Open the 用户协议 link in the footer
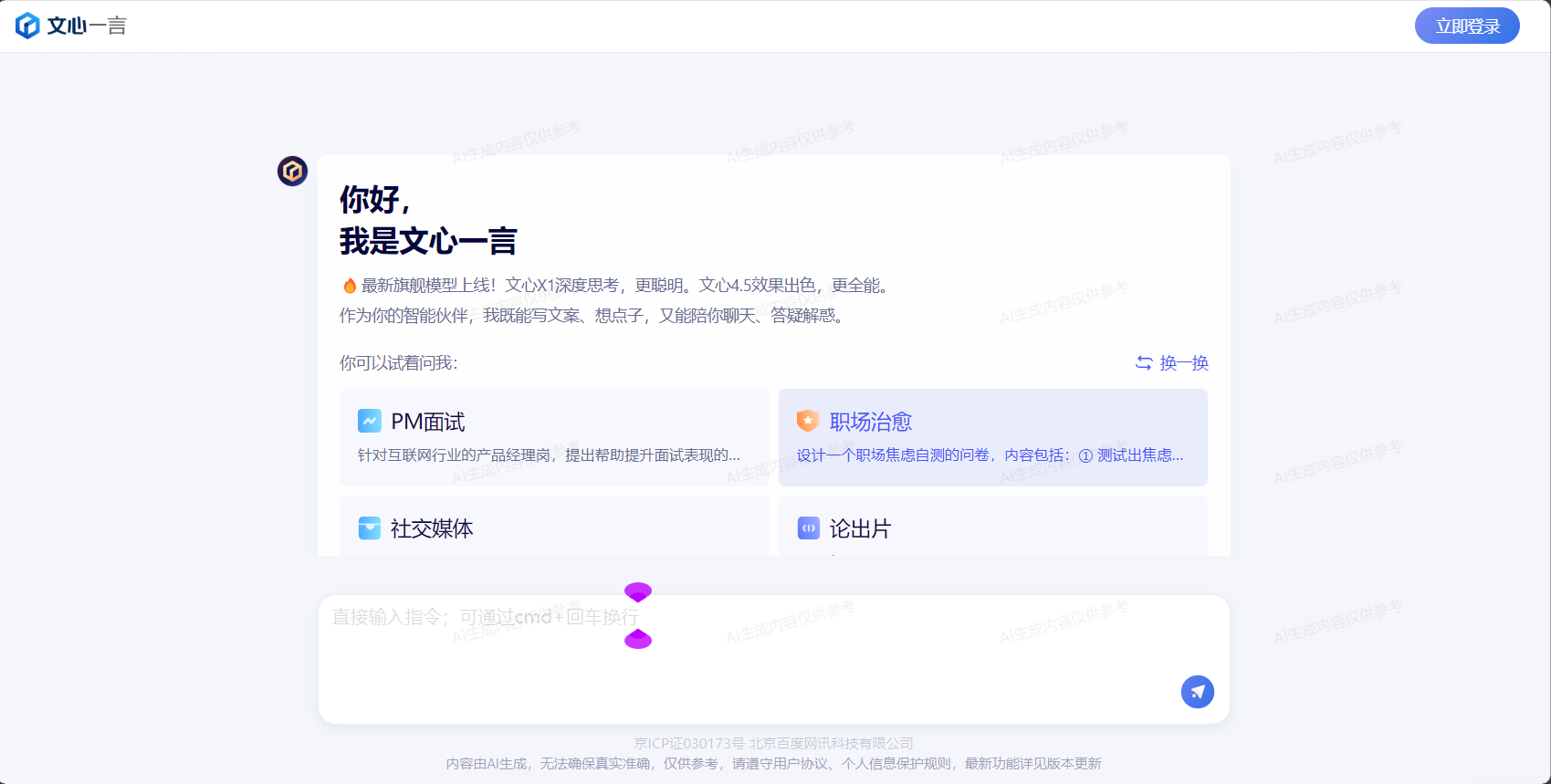 (x=801, y=764)
